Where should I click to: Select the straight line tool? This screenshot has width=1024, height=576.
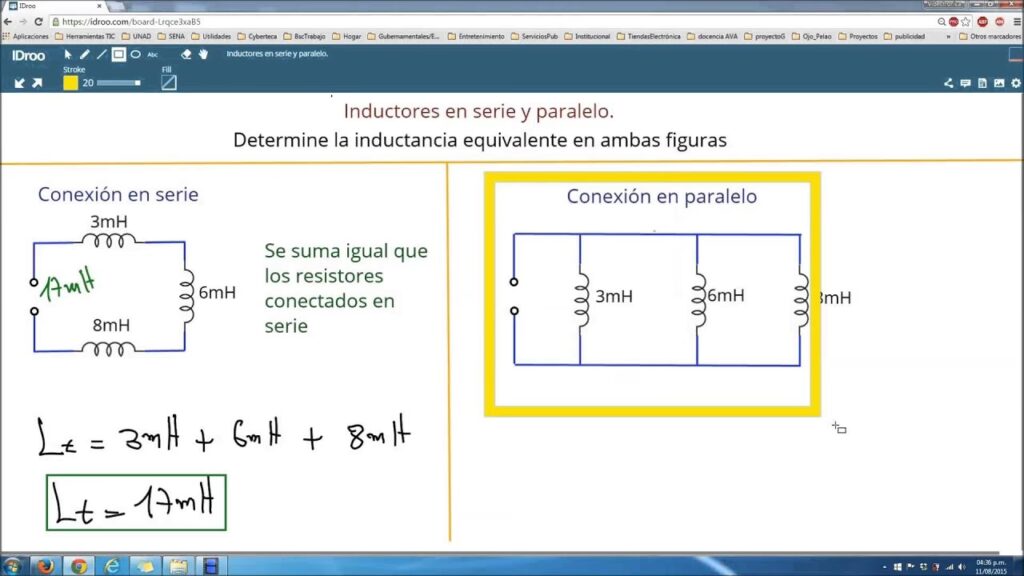point(101,54)
